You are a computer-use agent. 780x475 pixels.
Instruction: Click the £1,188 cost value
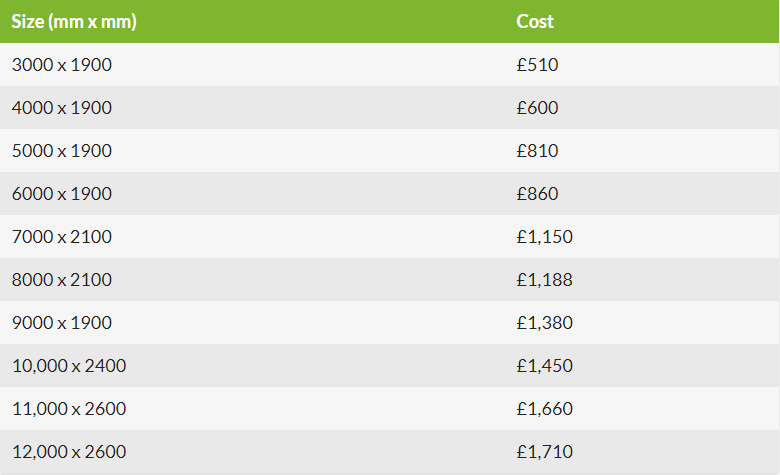(545, 280)
